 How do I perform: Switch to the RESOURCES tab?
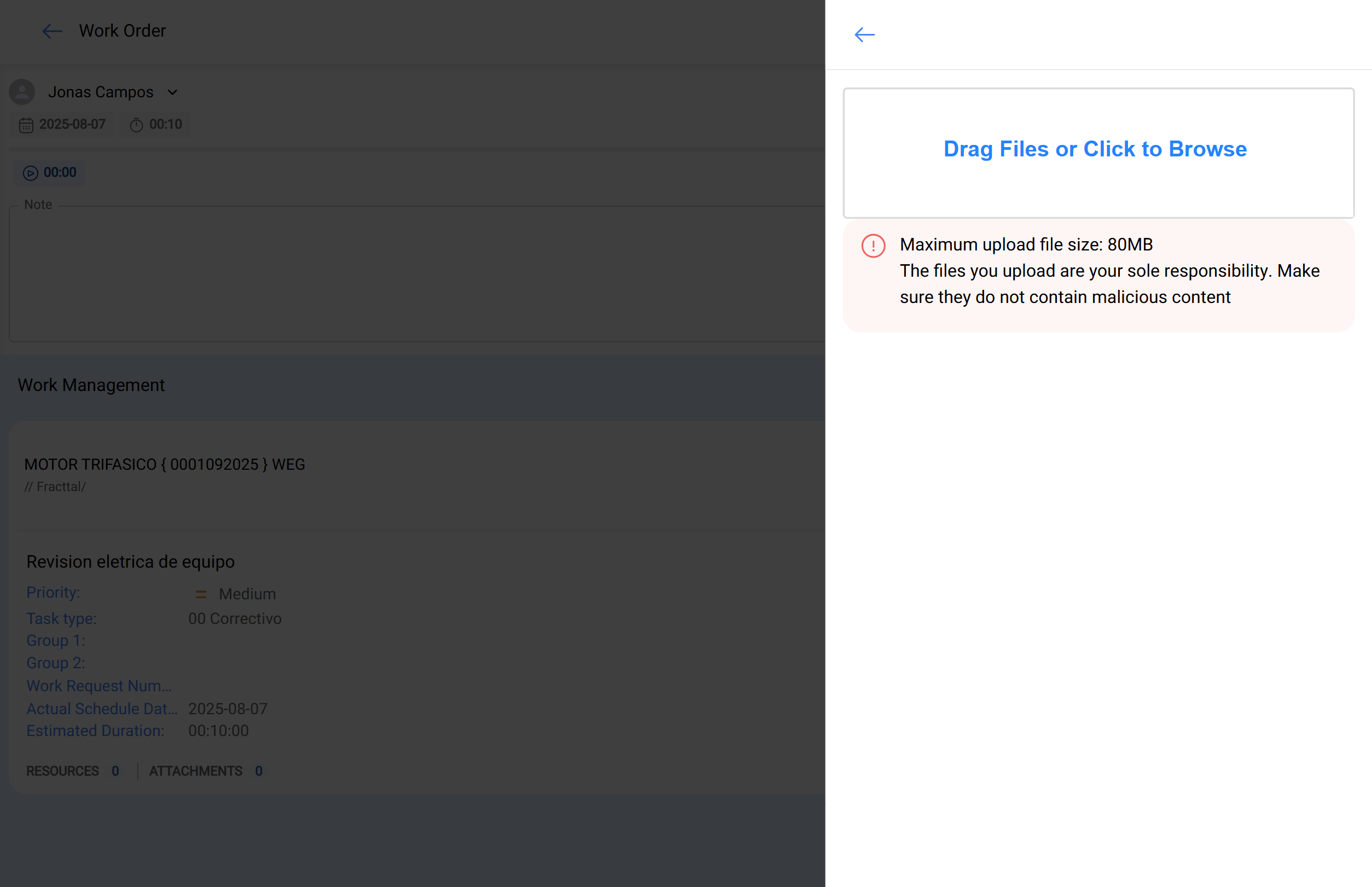(63, 771)
